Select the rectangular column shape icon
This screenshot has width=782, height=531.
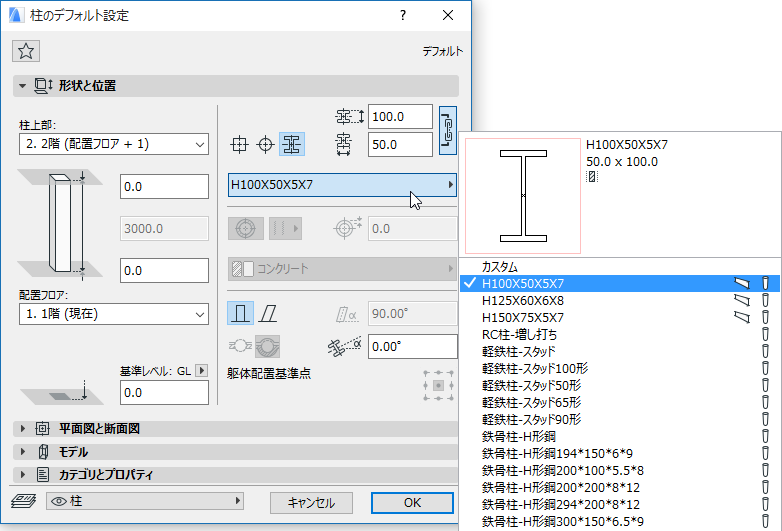[x=239, y=145]
